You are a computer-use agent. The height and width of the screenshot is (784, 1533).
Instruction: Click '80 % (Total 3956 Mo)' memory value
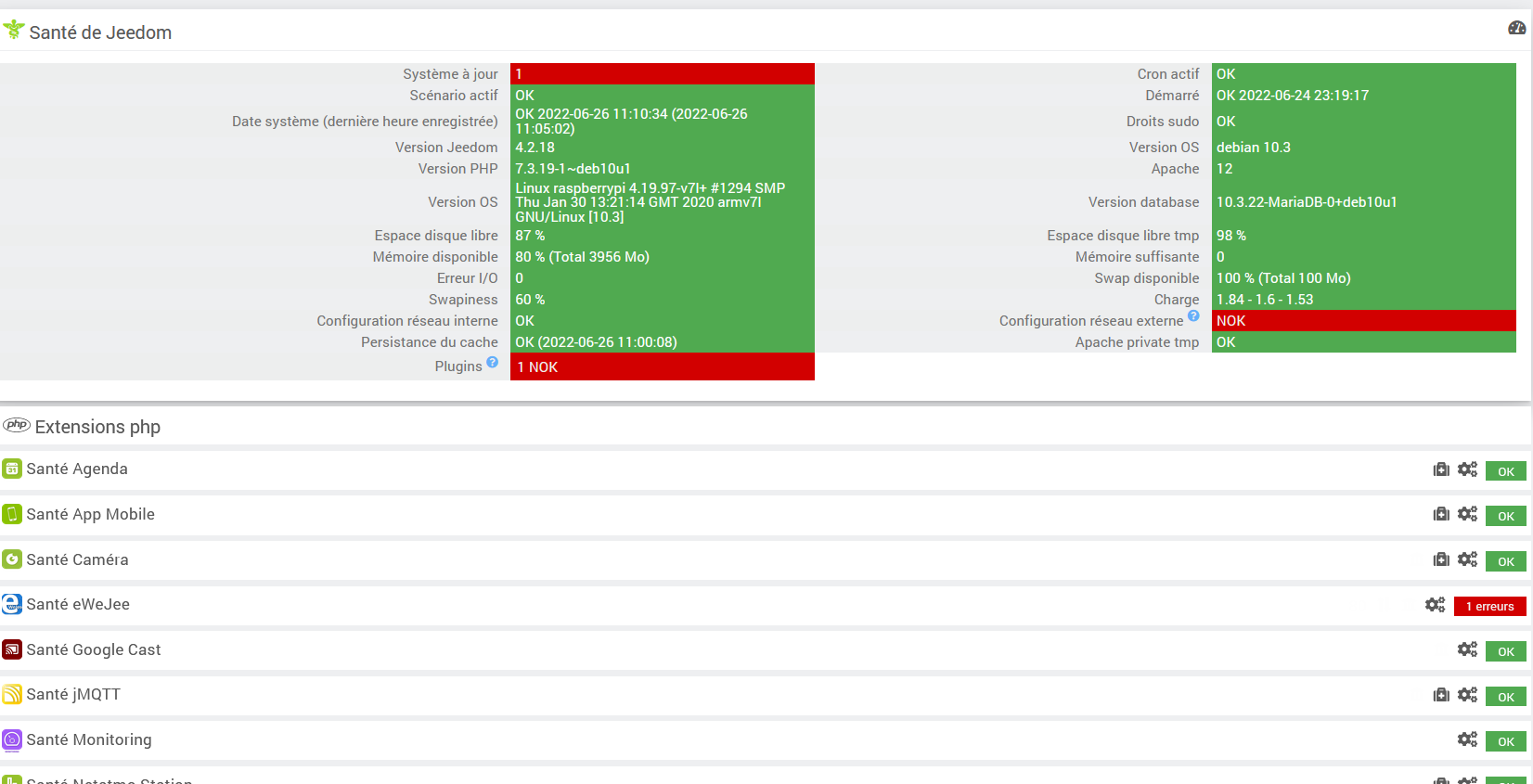583,256
